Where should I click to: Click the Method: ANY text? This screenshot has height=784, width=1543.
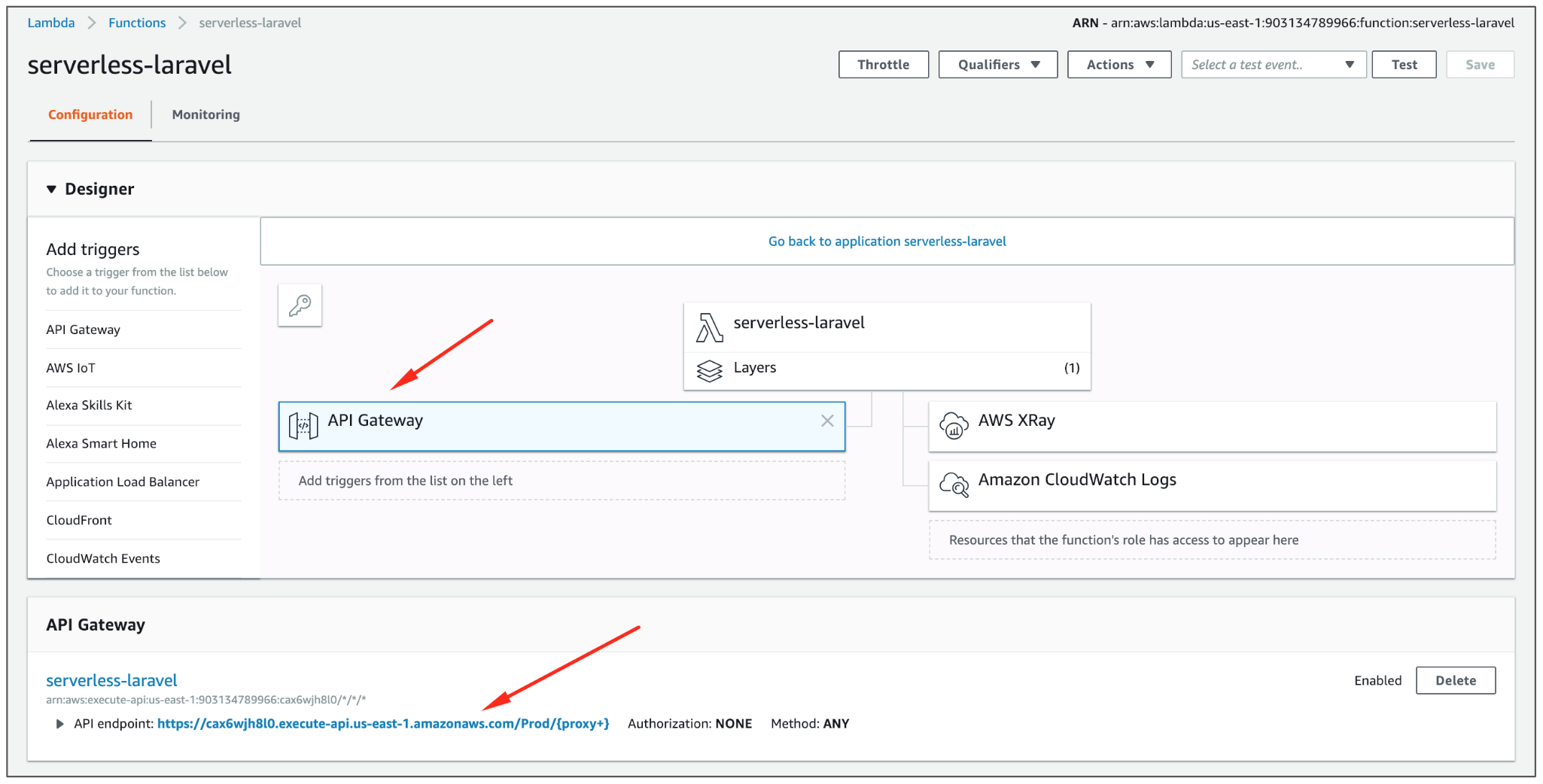pyautogui.click(x=810, y=724)
